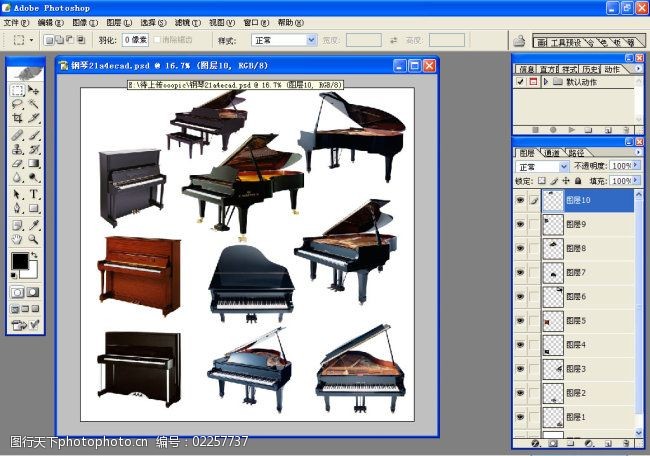The height and width of the screenshot is (456, 650).
Task: Expand the 默认动作 action folder
Action: (x=545, y=82)
